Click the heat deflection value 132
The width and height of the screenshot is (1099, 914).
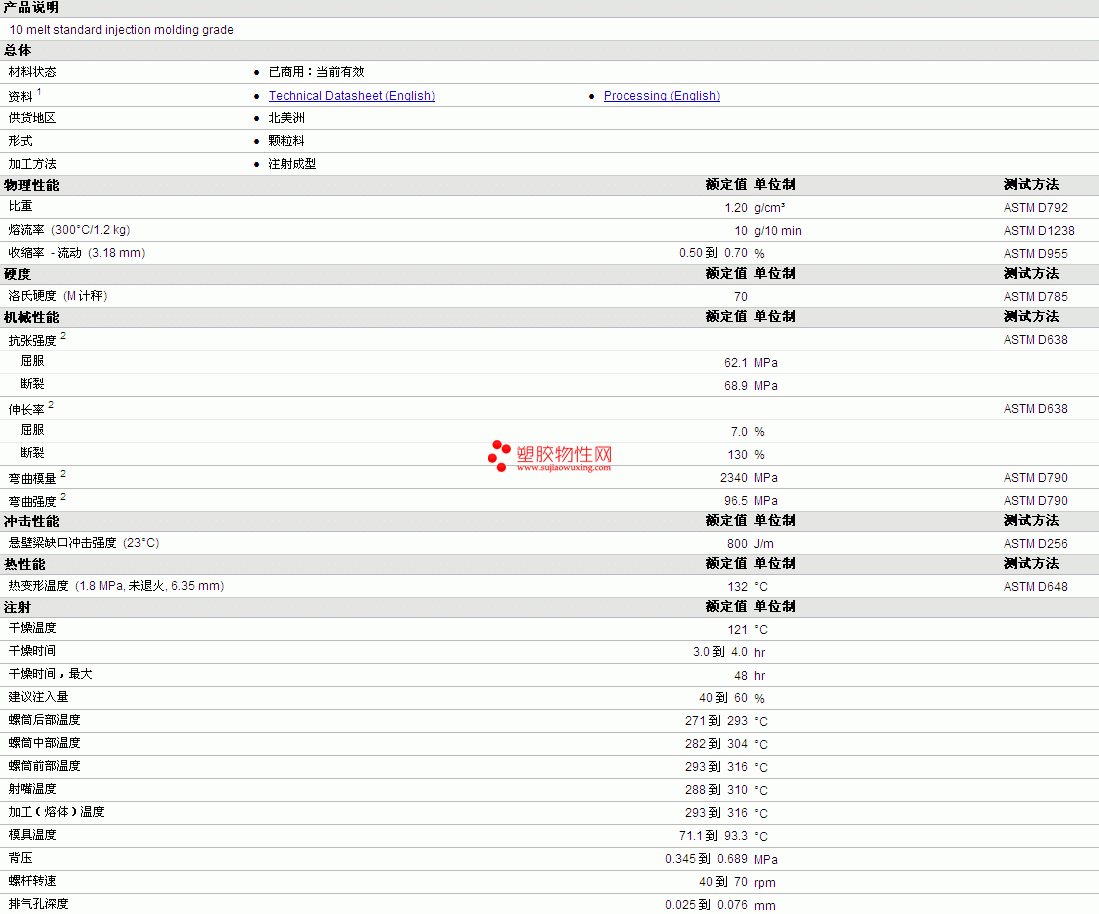(737, 587)
